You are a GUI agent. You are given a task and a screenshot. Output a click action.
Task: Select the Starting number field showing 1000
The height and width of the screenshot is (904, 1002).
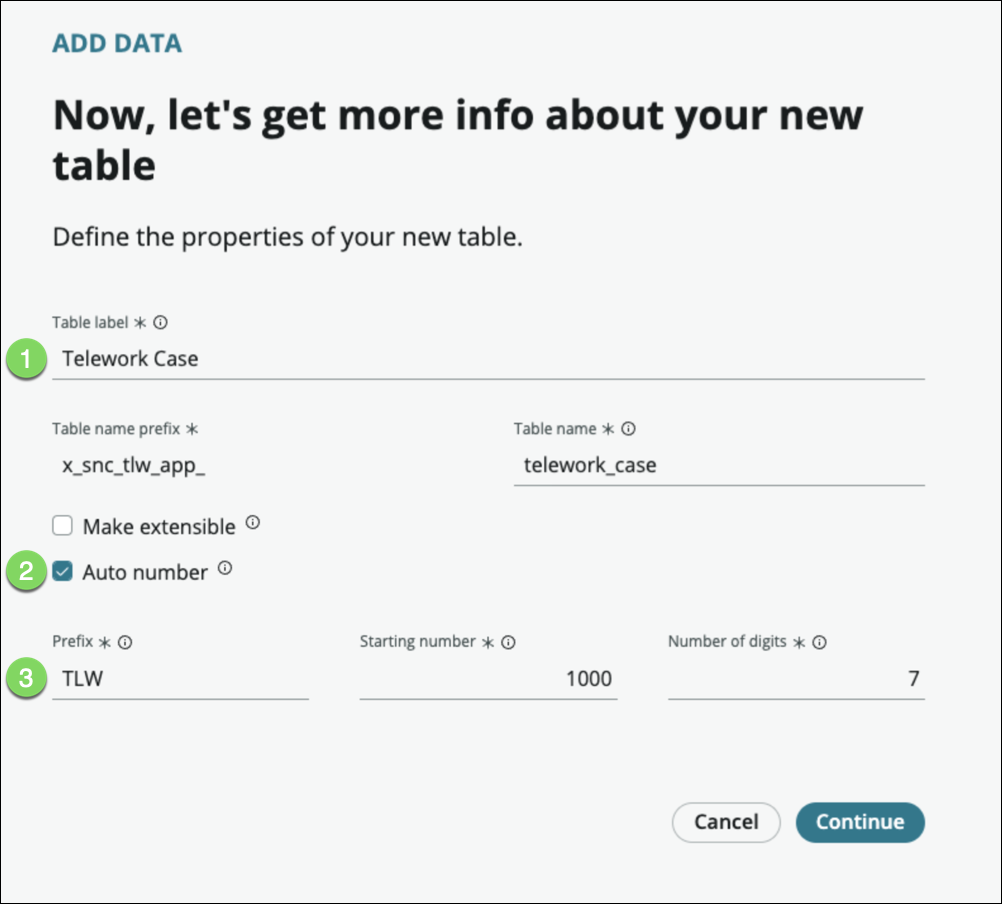click(488, 679)
